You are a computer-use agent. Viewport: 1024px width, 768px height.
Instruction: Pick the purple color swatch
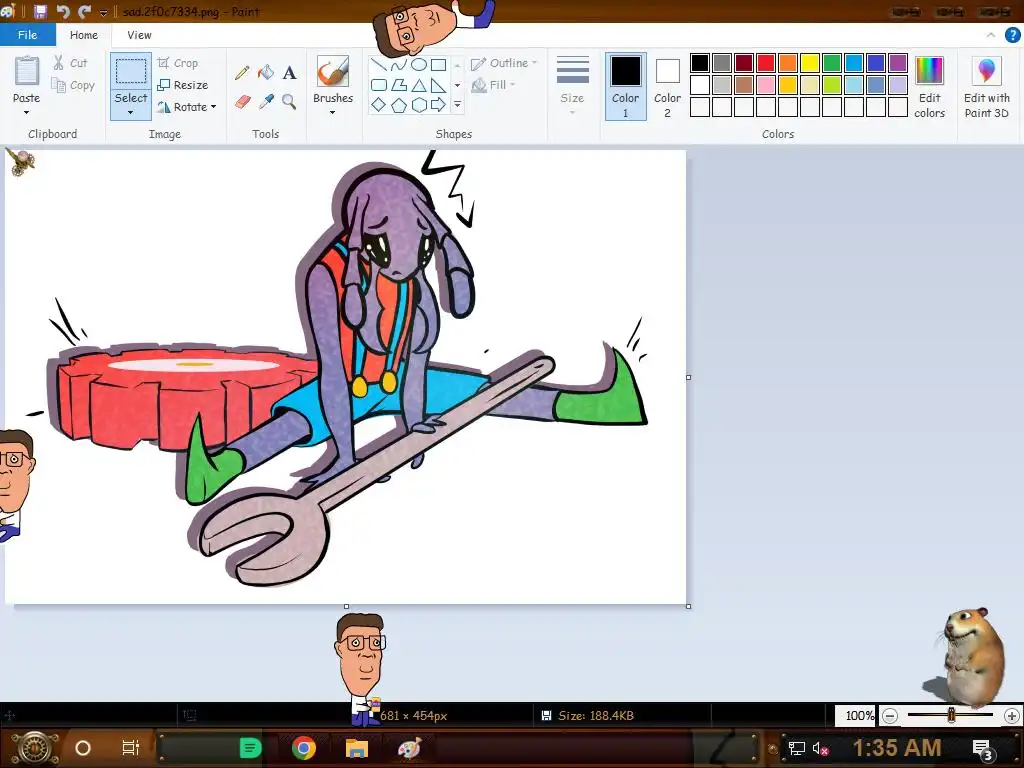898,63
